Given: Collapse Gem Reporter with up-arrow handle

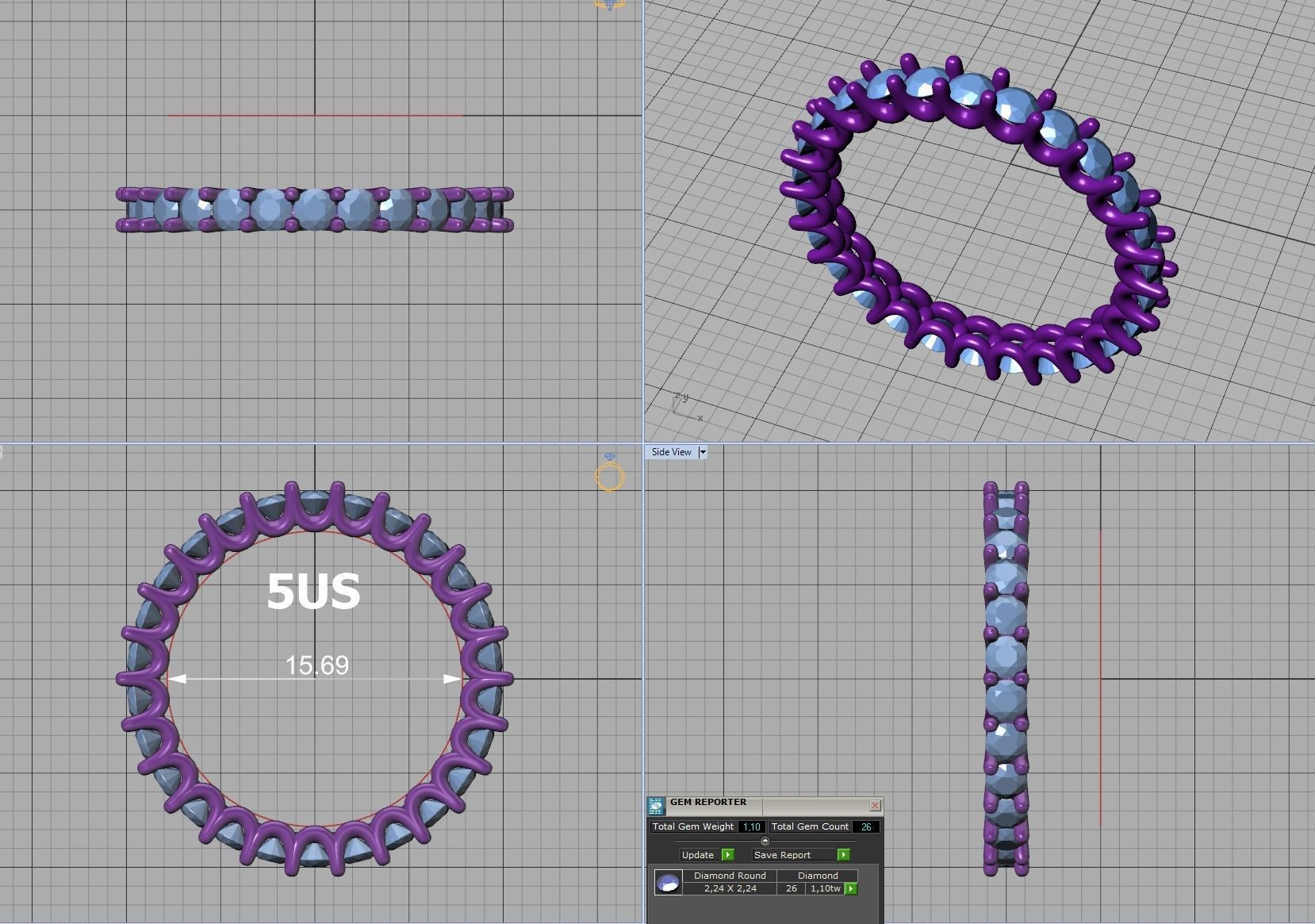Looking at the screenshot, I should [x=765, y=841].
